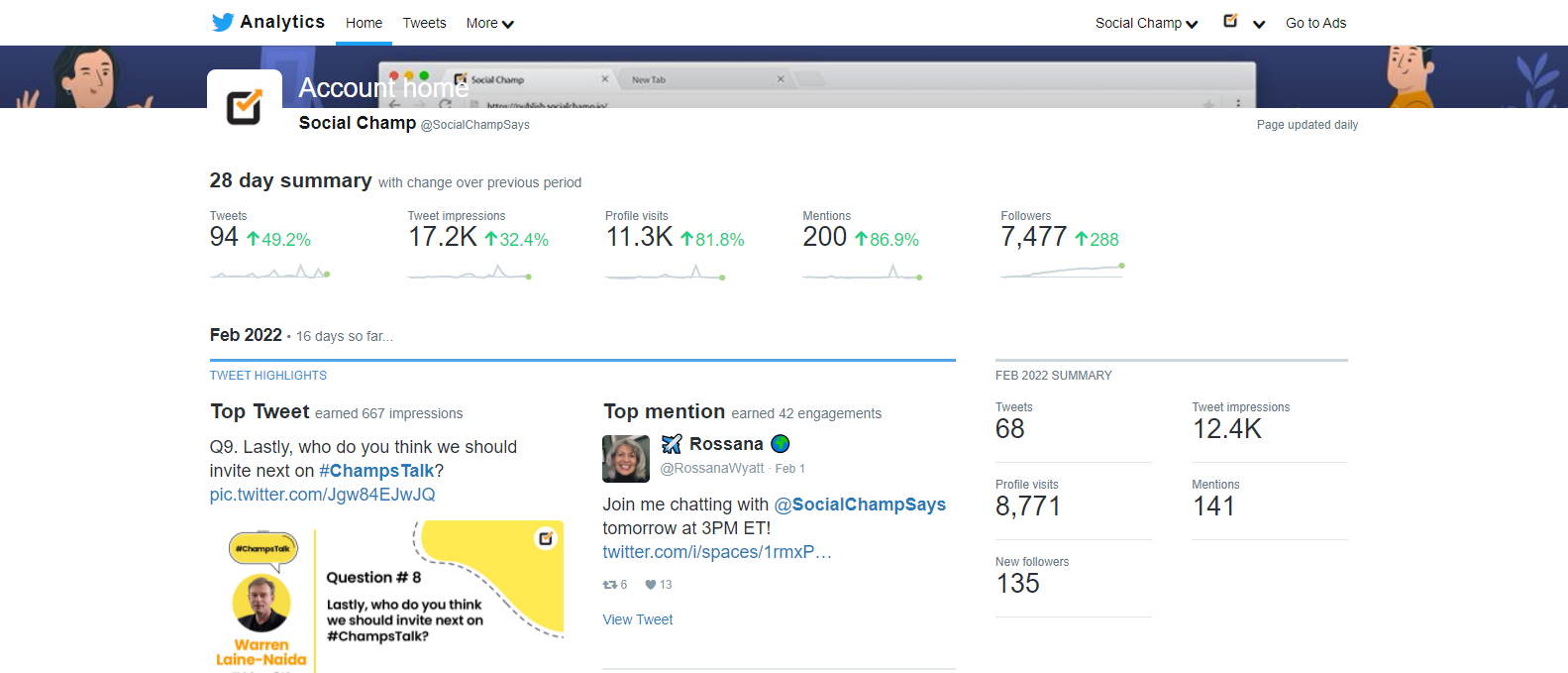The height and width of the screenshot is (673, 1568).
Task: Click the like count 13
Action: (666, 585)
